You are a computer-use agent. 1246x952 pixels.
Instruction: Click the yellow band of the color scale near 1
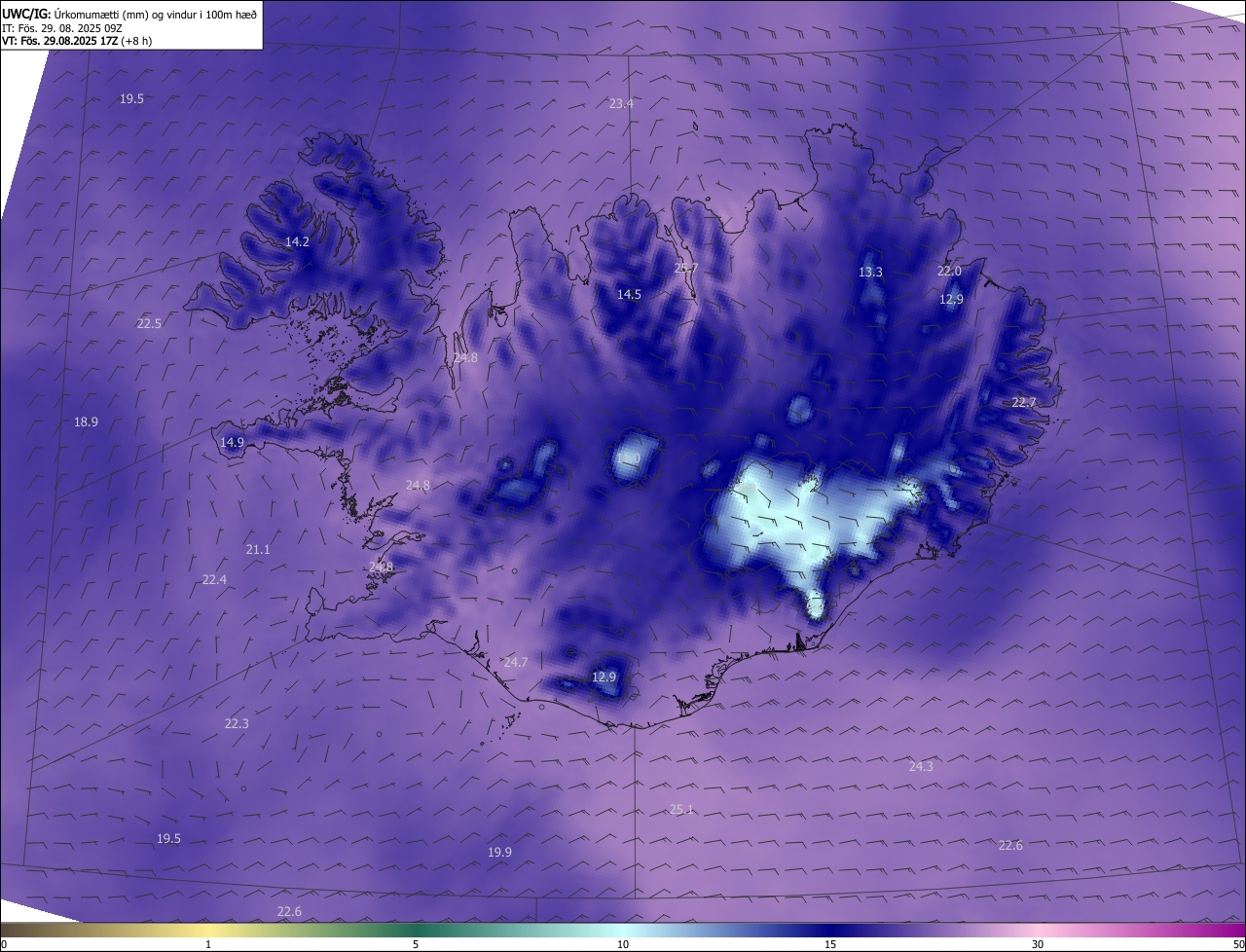click(x=208, y=930)
